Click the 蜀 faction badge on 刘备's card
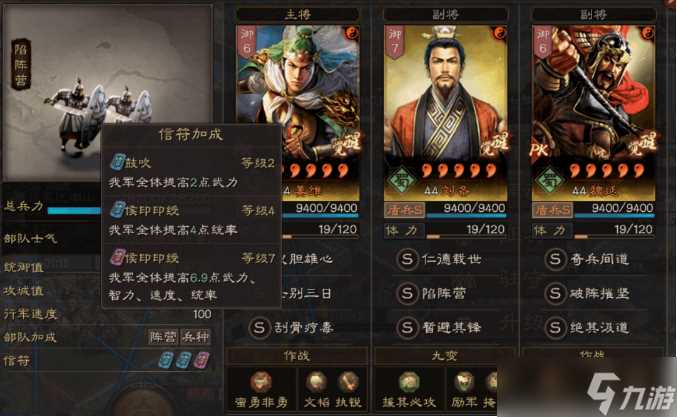The height and width of the screenshot is (417, 677). pos(399,180)
